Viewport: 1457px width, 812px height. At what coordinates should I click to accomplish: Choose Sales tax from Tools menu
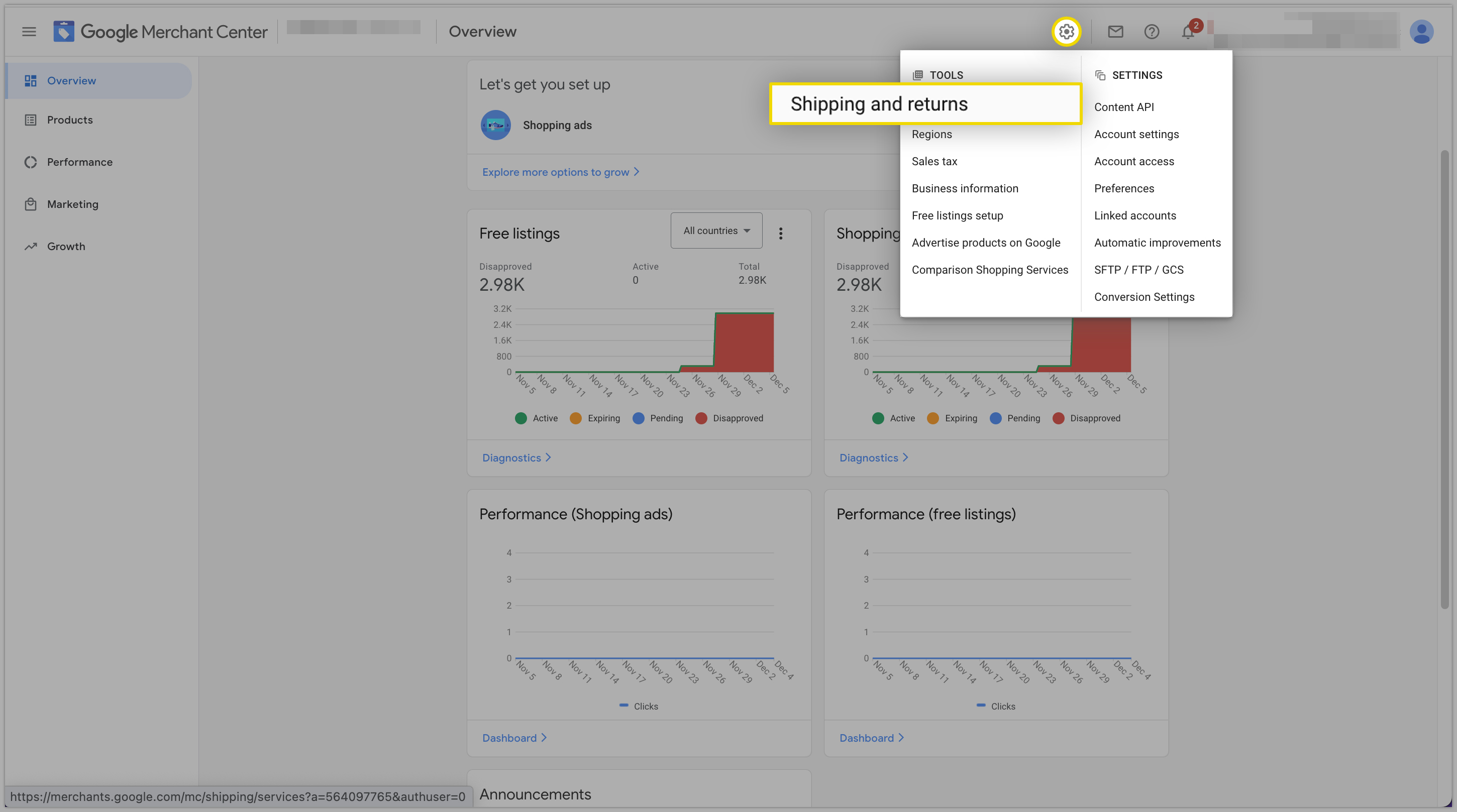[934, 161]
